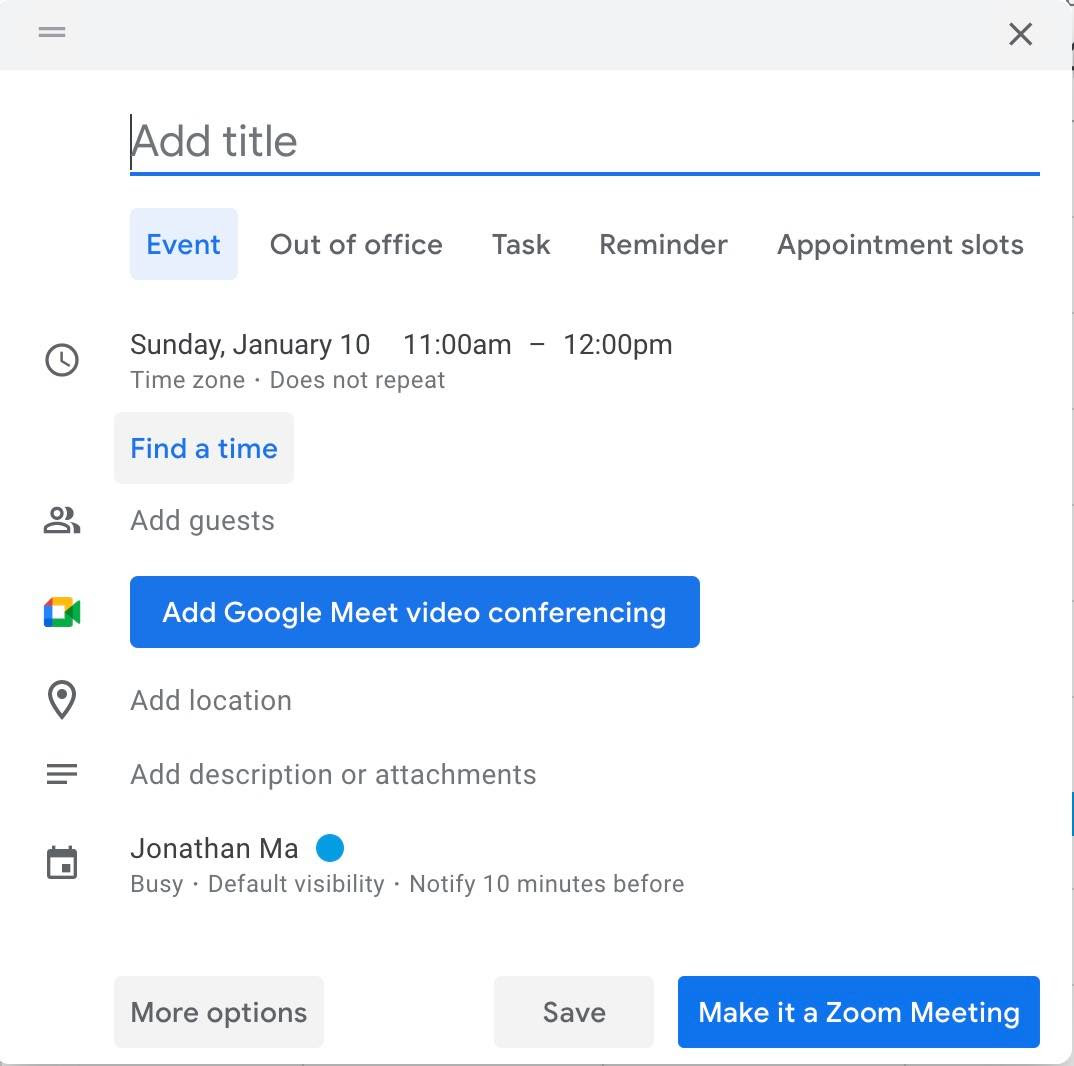Viewport: 1074px width, 1066px height.
Task: Save the event
Action: tap(574, 1012)
